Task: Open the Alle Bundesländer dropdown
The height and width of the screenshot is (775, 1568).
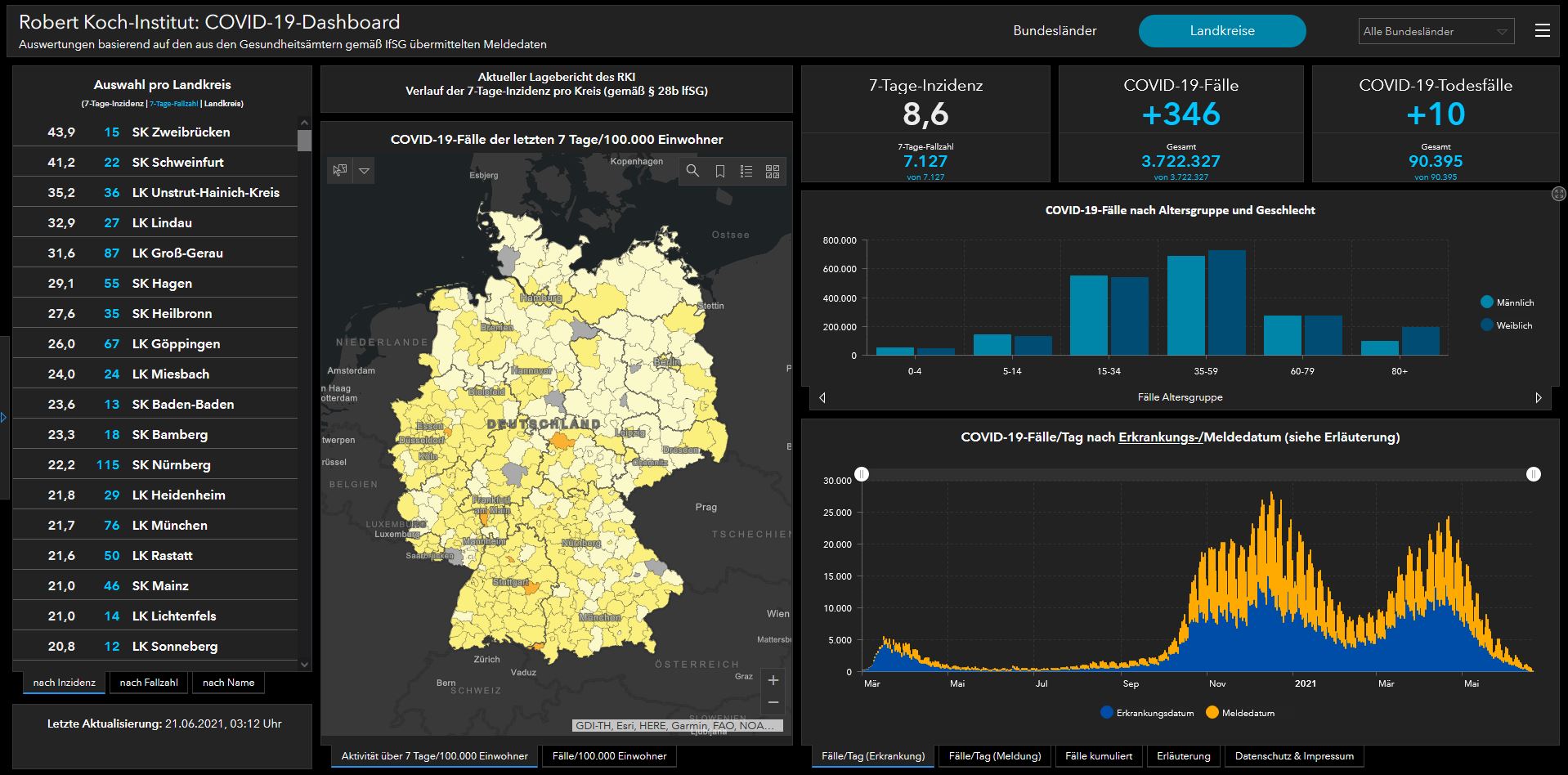Action: tap(1436, 31)
